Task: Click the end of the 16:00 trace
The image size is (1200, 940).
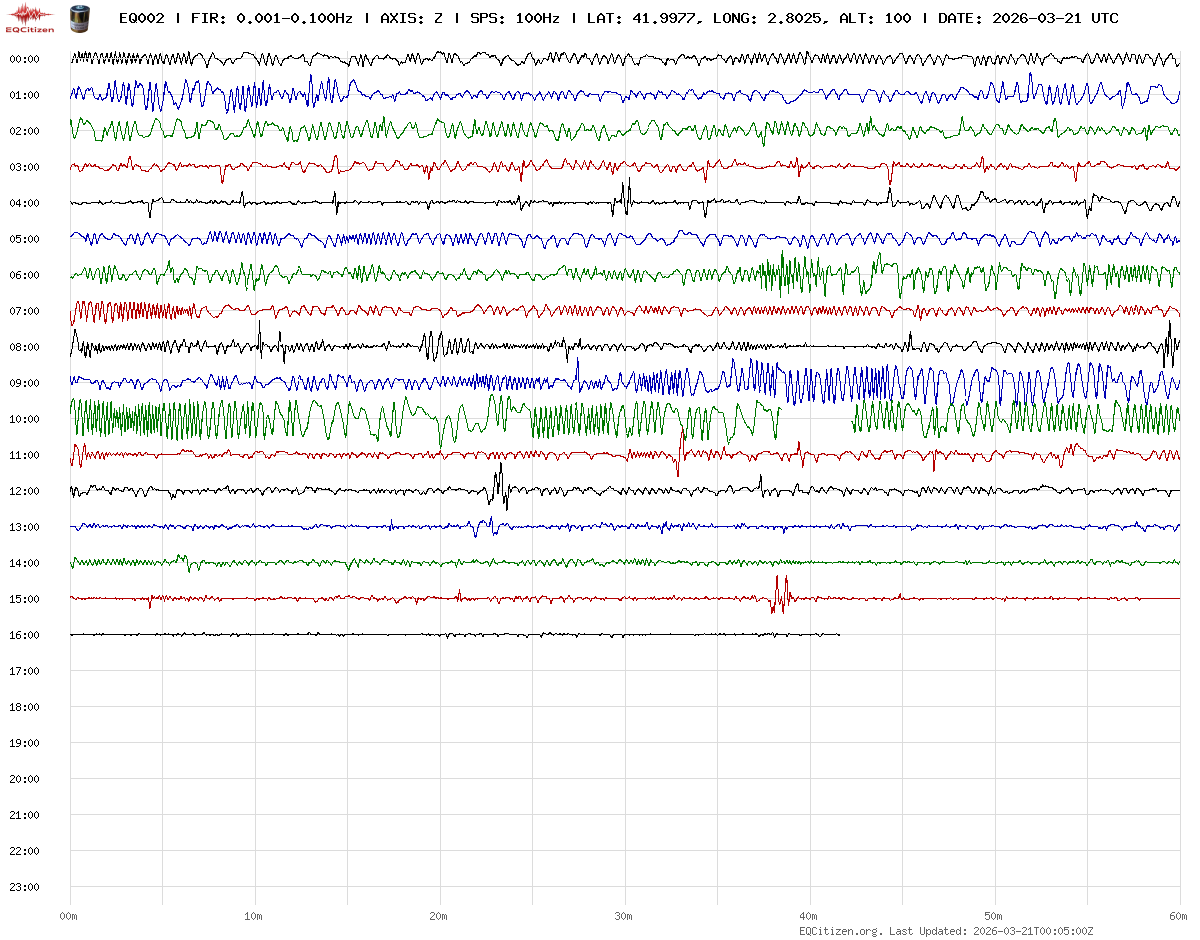Action: click(838, 635)
